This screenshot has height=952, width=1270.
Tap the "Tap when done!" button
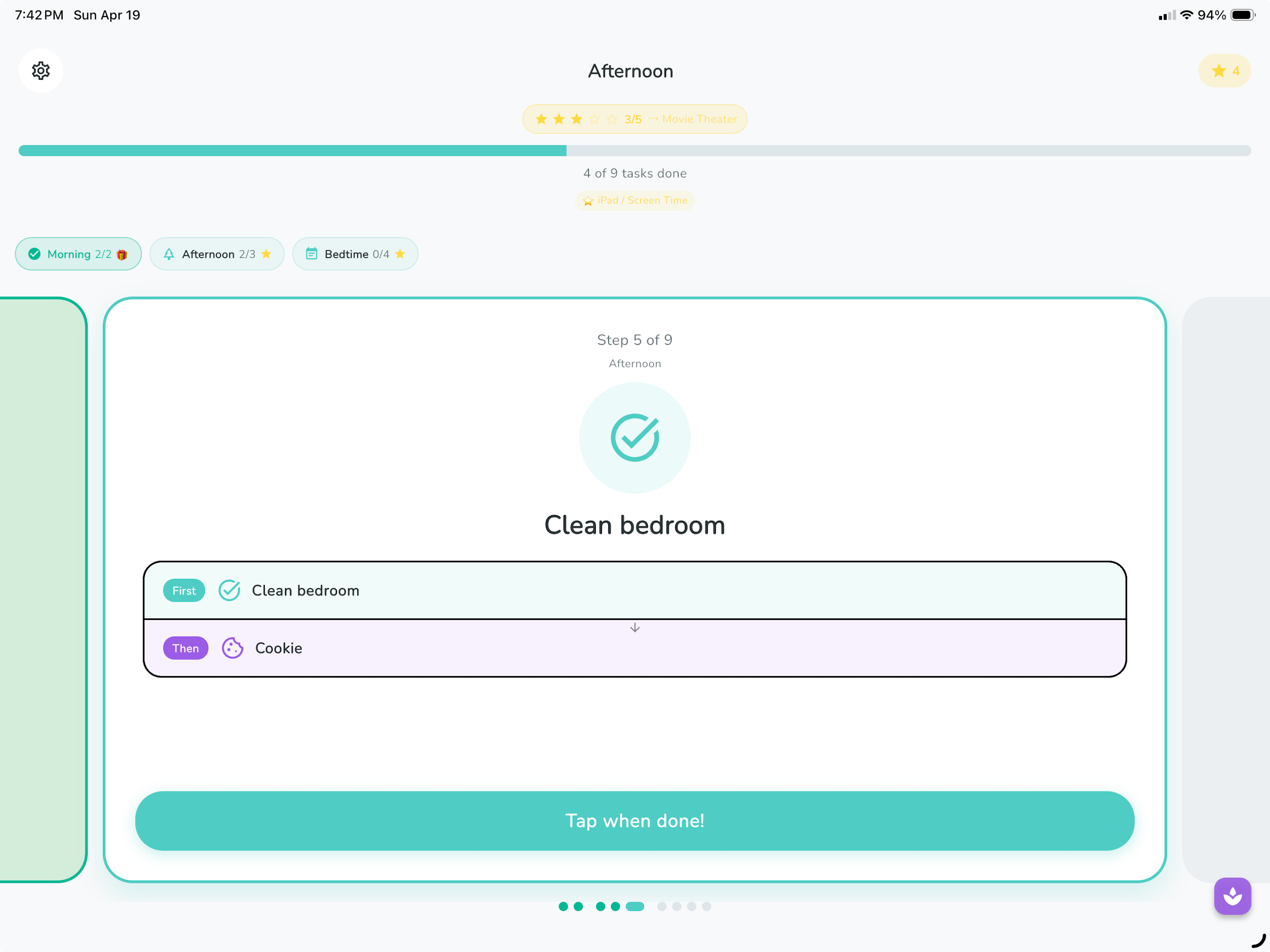(x=635, y=821)
